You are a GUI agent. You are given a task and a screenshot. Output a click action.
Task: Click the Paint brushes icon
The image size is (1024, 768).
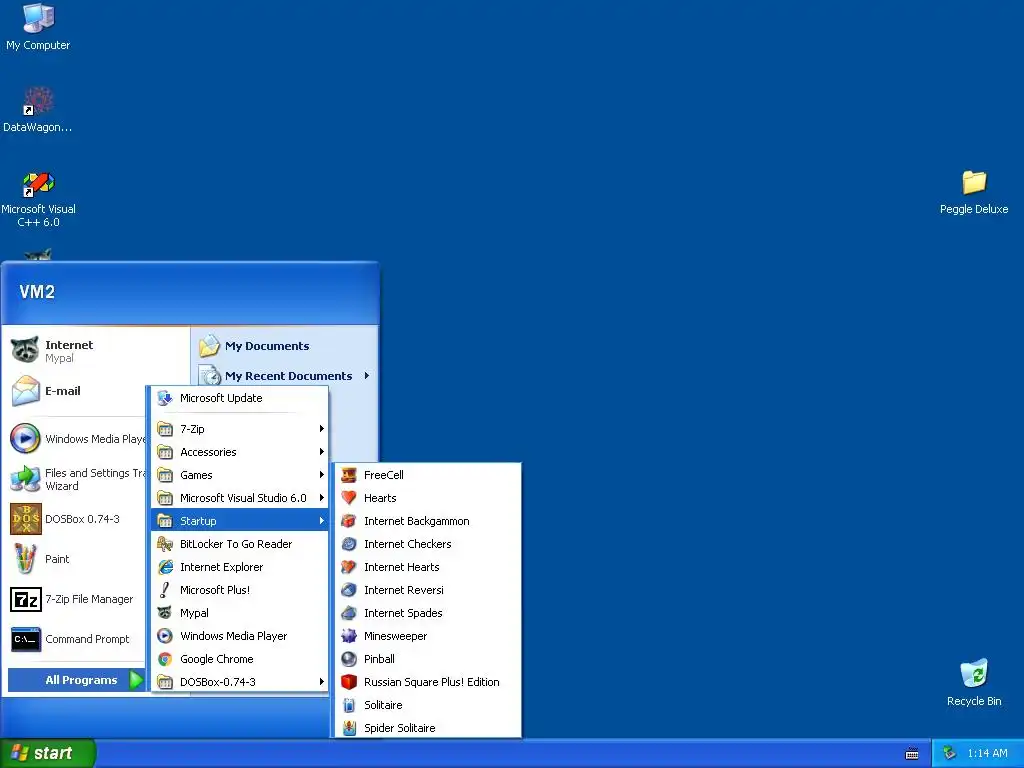coord(25,559)
